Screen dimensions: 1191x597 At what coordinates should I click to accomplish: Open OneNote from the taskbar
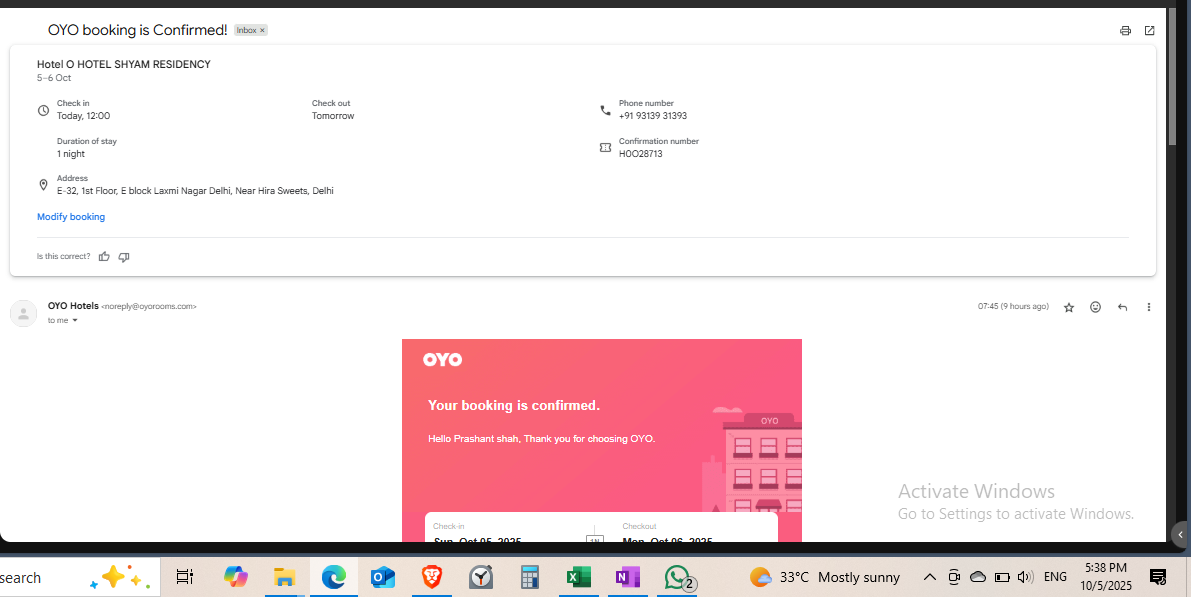click(627, 577)
